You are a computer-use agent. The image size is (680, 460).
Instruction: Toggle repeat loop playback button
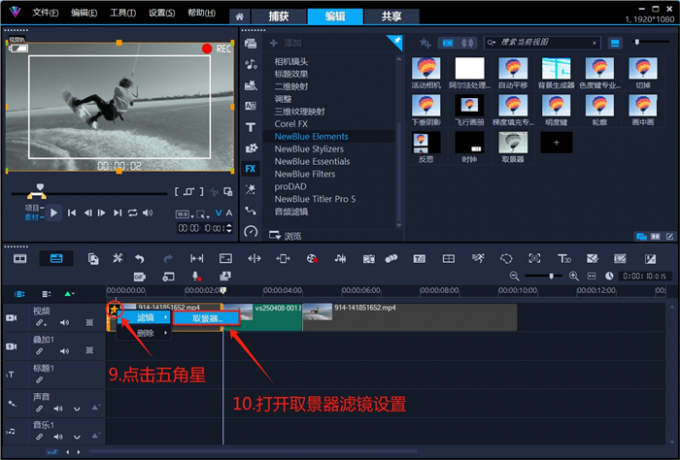[x=133, y=212]
